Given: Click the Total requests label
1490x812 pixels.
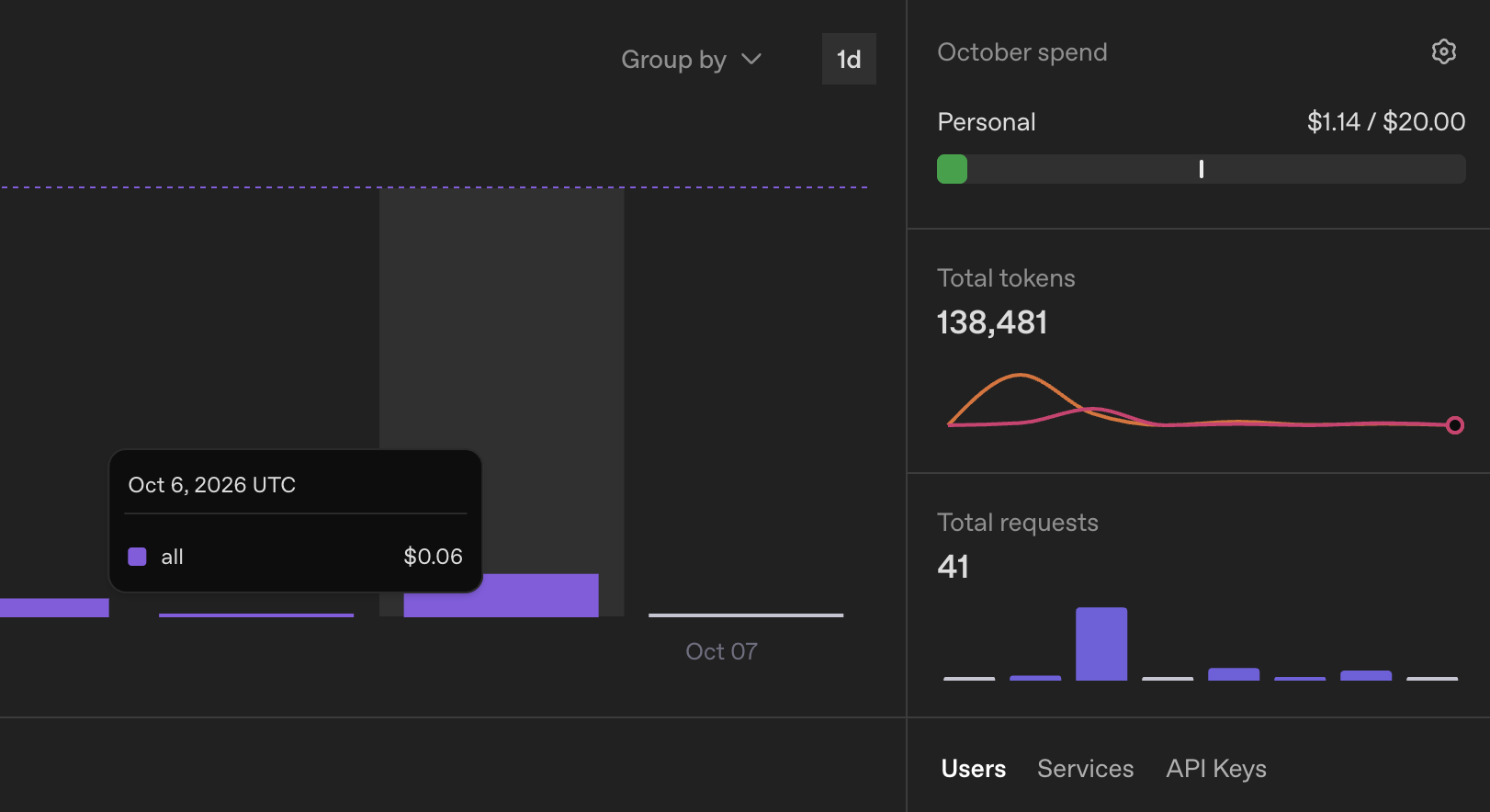Looking at the screenshot, I should [1018, 523].
